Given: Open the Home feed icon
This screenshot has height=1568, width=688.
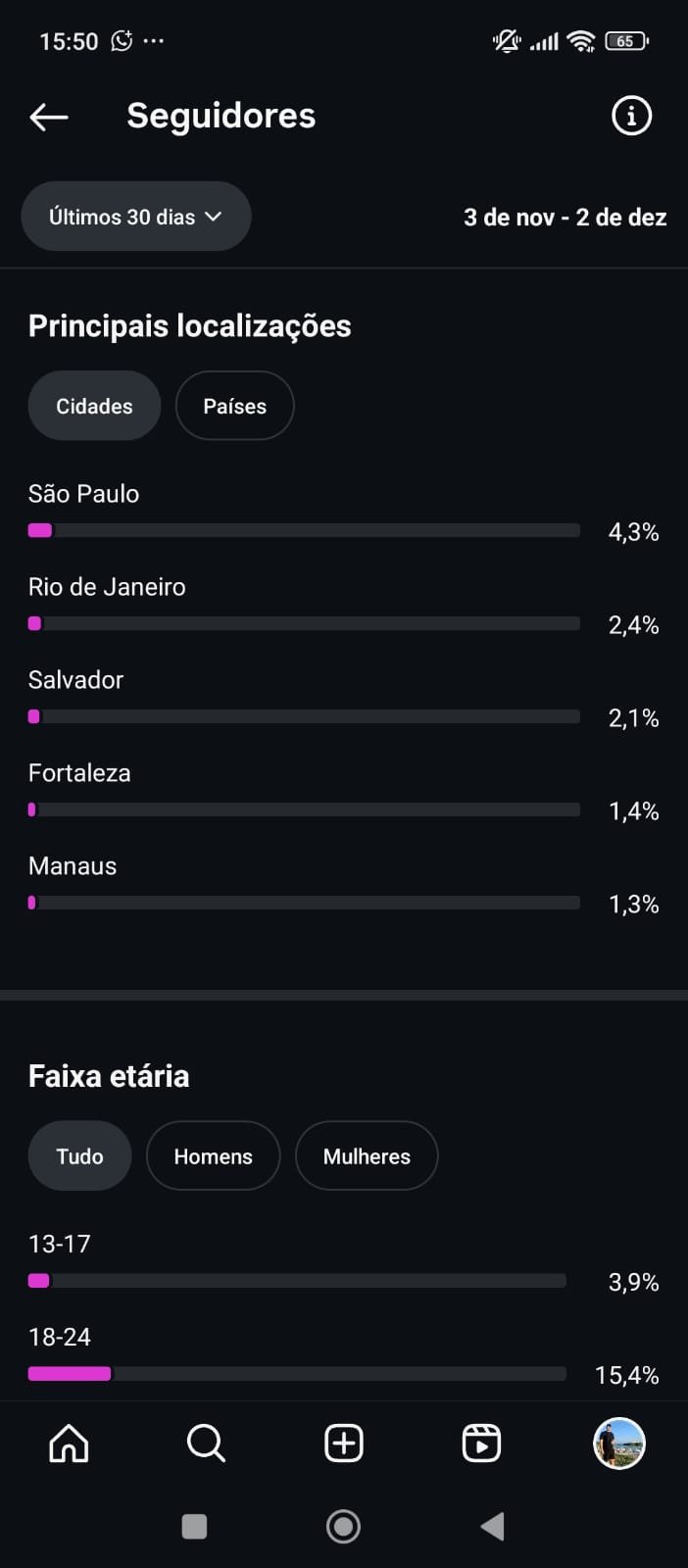Looking at the screenshot, I should (68, 1442).
